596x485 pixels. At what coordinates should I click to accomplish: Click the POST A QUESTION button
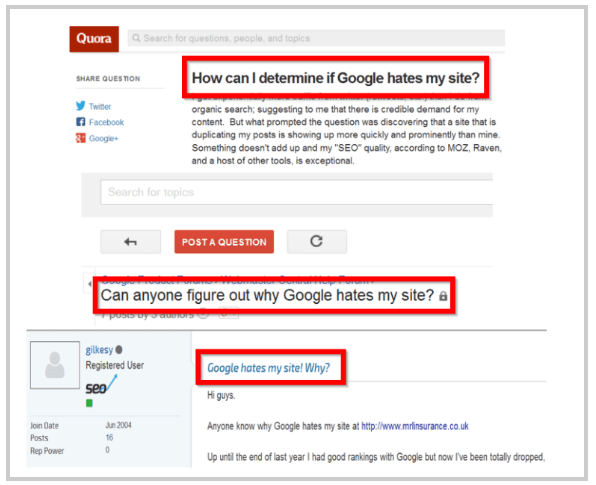[x=224, y=242]
